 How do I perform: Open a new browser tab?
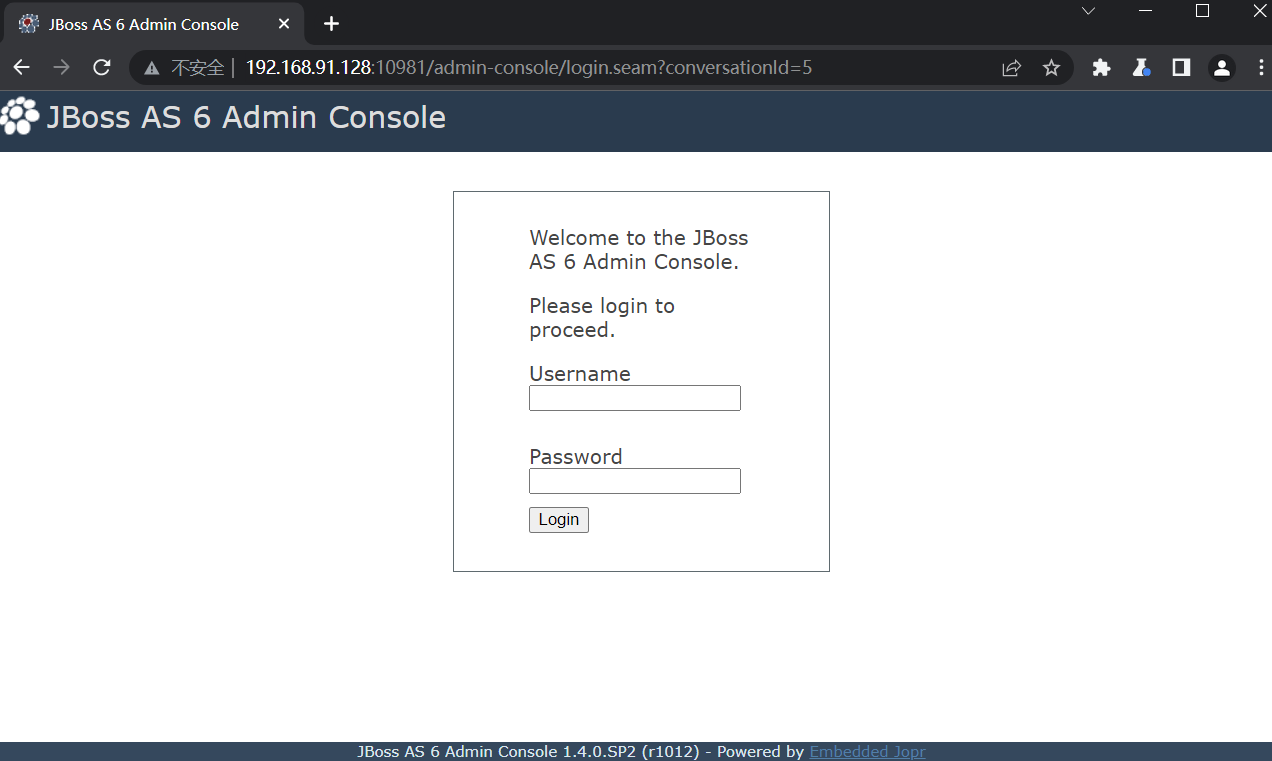(x=332, y=24)
